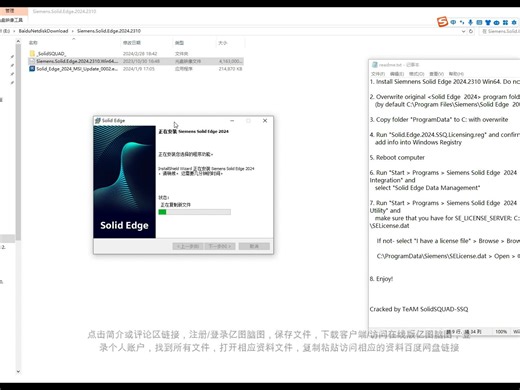This screenshot has width=520, height=390.
Task: Sort files by the 名称 column header
Action: 33,43
